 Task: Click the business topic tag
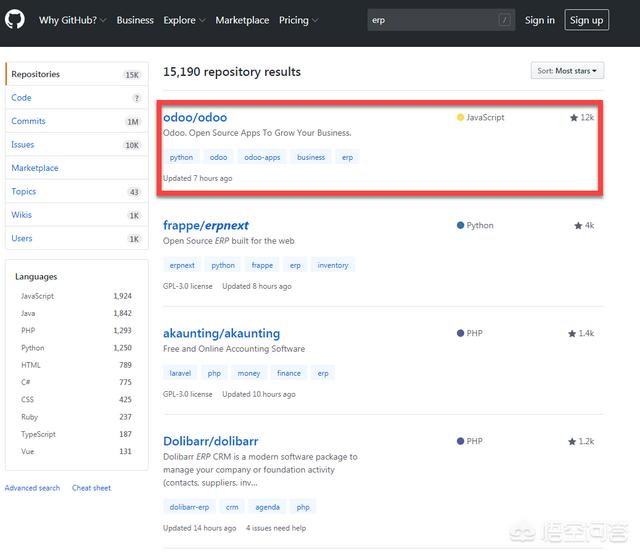311,157
